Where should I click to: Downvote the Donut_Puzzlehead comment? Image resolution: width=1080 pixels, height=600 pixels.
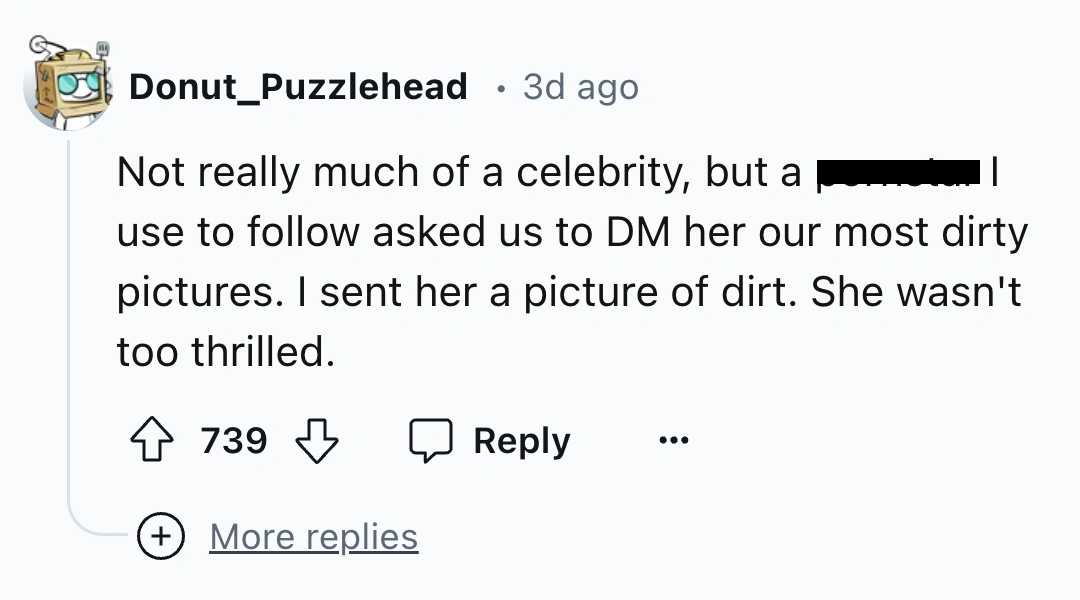318,441
